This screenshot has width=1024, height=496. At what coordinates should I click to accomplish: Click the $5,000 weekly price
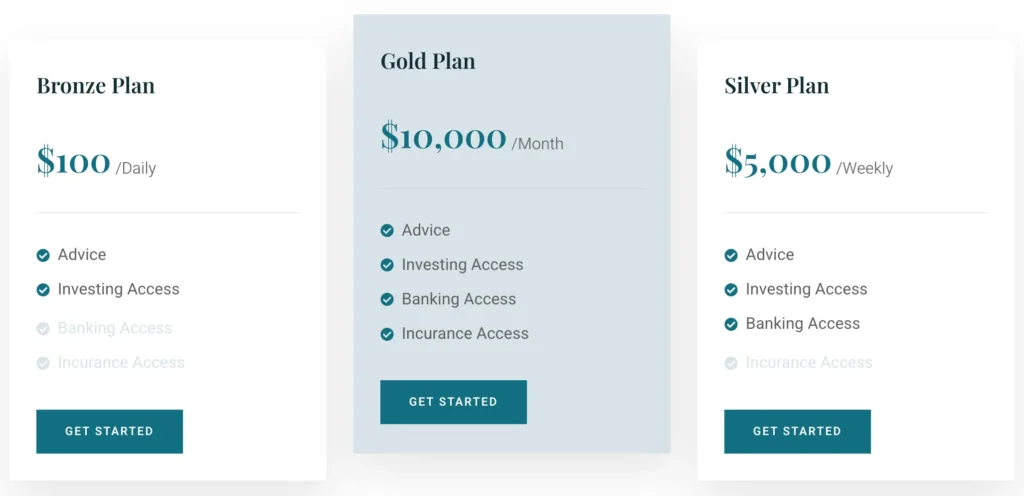point(778,162)
